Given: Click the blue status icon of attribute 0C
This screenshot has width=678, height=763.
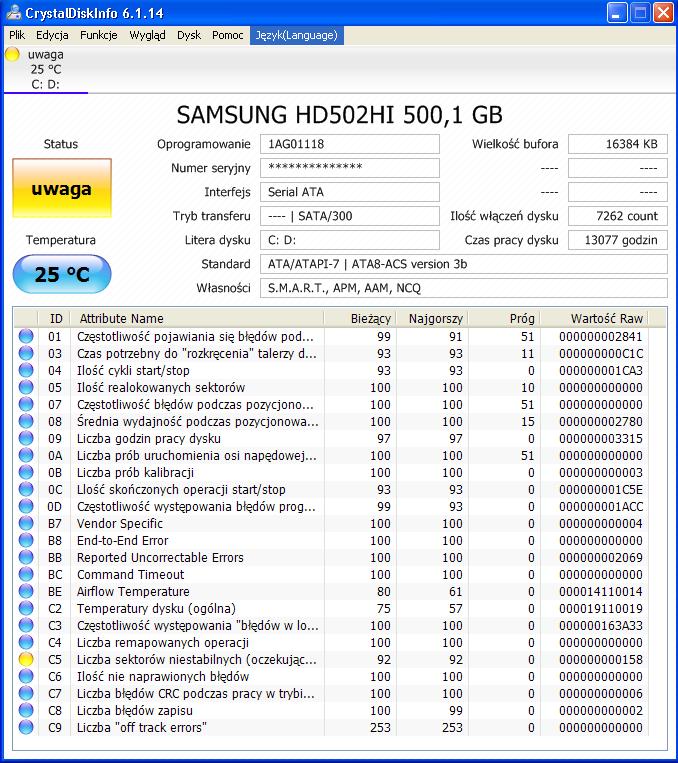Looking at the screenshot, I should (x=26, y=489).
